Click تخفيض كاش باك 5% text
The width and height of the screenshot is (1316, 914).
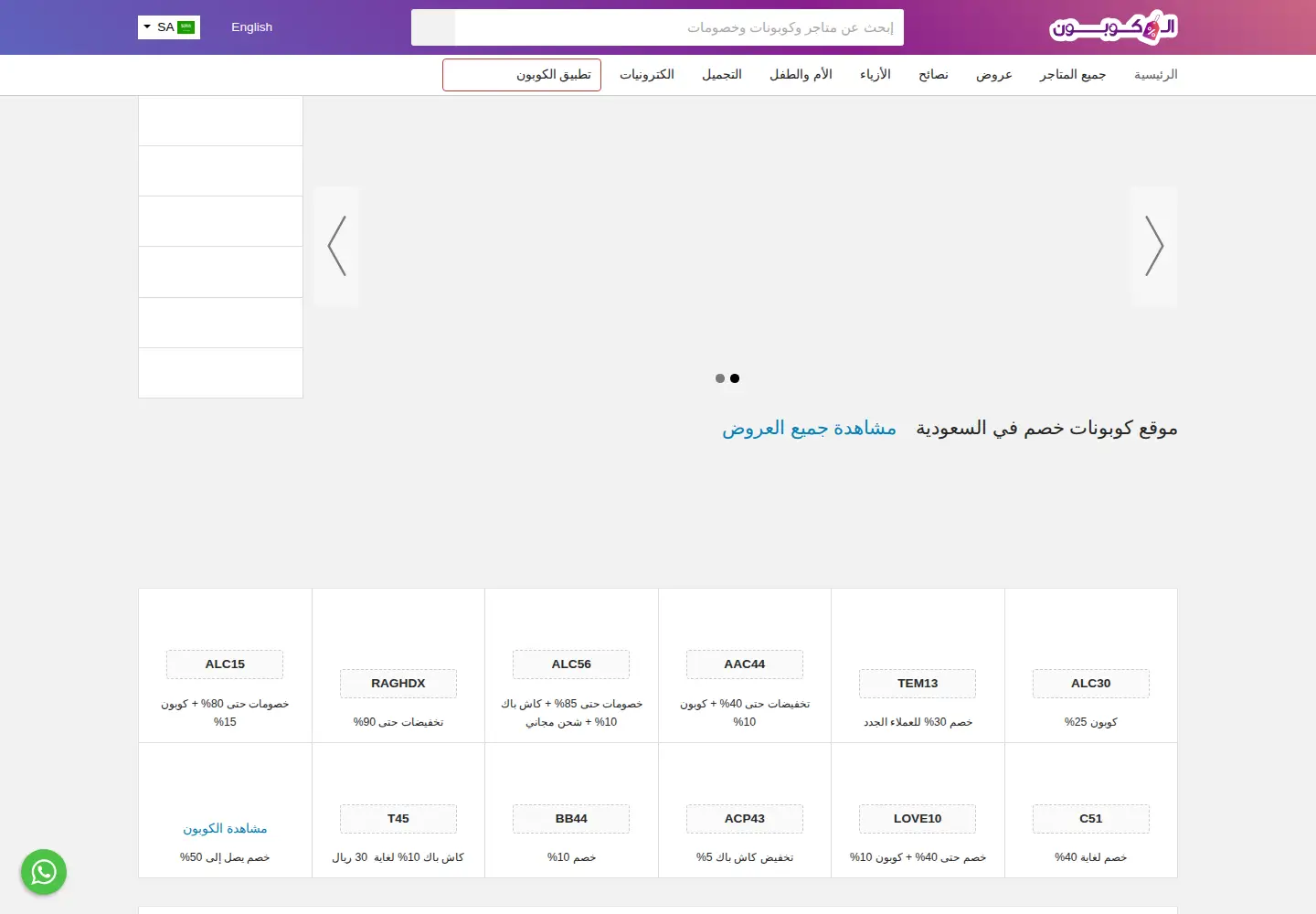[x=745, y=857]
